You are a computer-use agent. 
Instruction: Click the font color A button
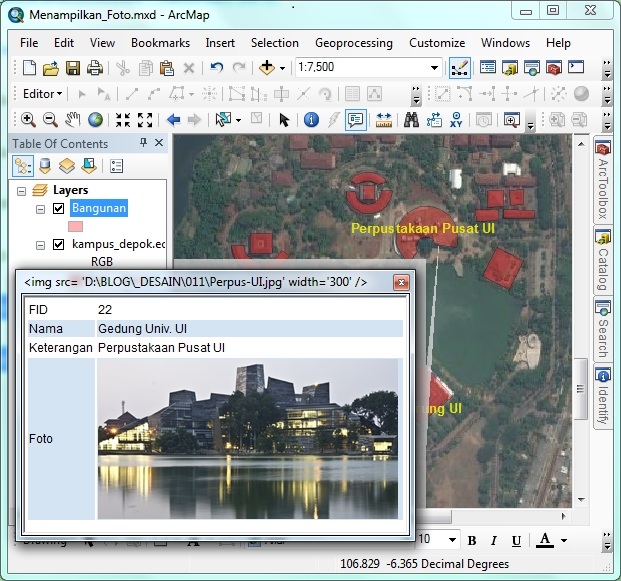545,540
